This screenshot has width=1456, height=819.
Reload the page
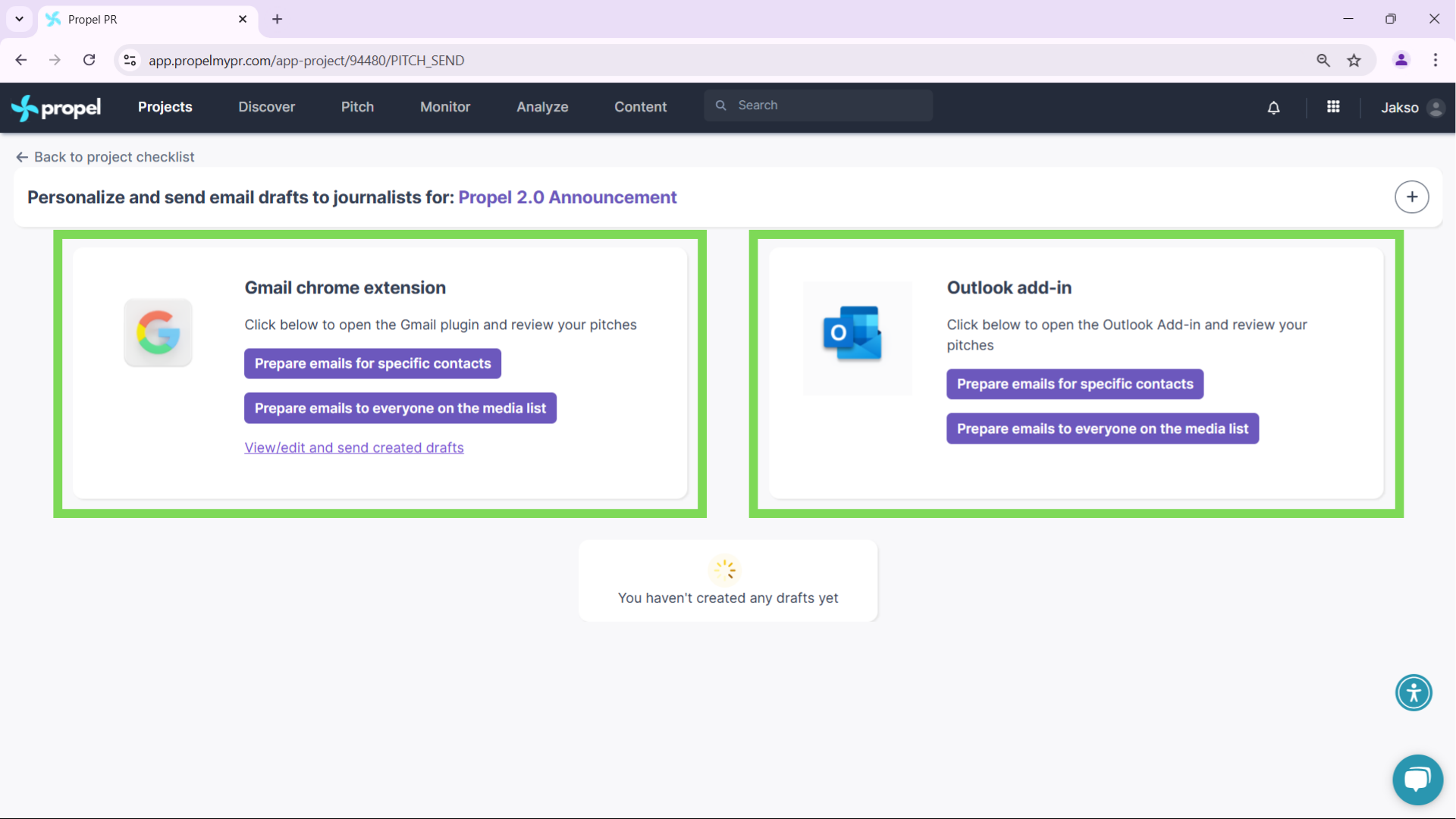click(x=89, y=60)
